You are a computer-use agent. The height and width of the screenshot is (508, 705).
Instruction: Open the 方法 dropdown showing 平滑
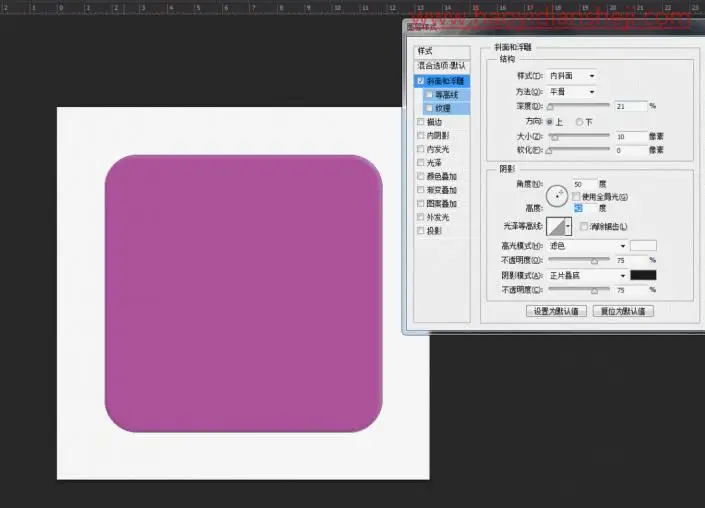pyautogui.click(x=572, y=92)
